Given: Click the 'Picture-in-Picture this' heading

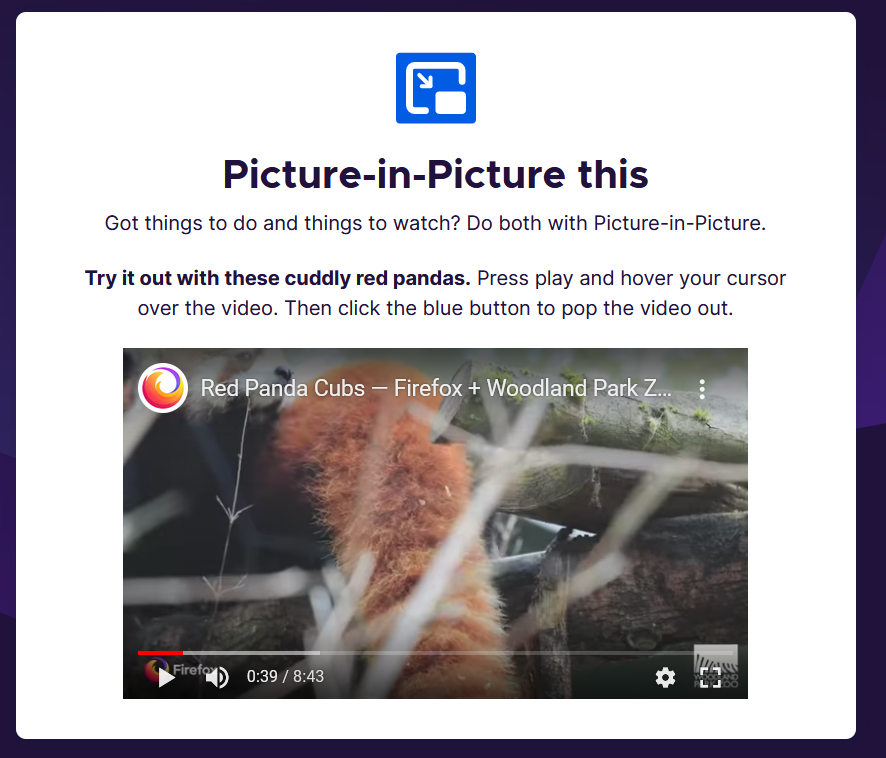Looking at the screenshot, I should 436,174.
